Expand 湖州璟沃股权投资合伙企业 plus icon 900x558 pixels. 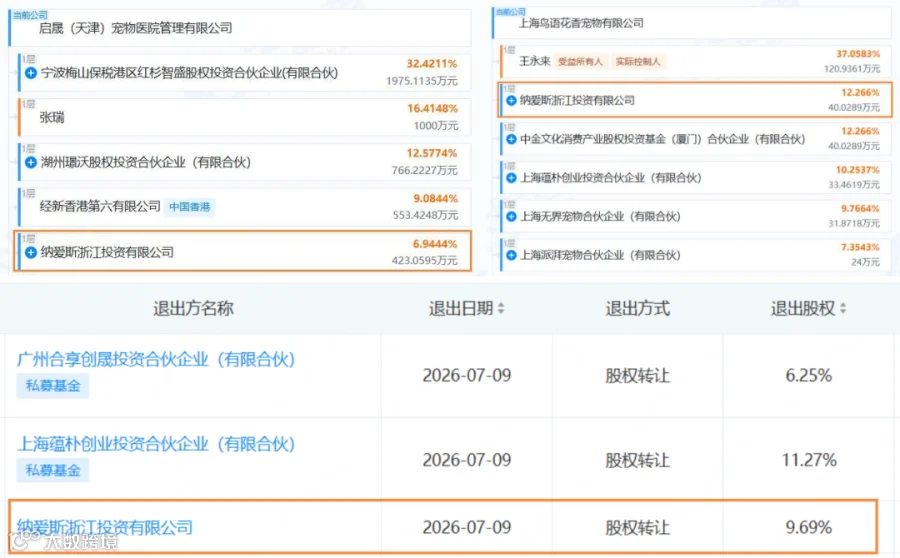click(31, 162)
